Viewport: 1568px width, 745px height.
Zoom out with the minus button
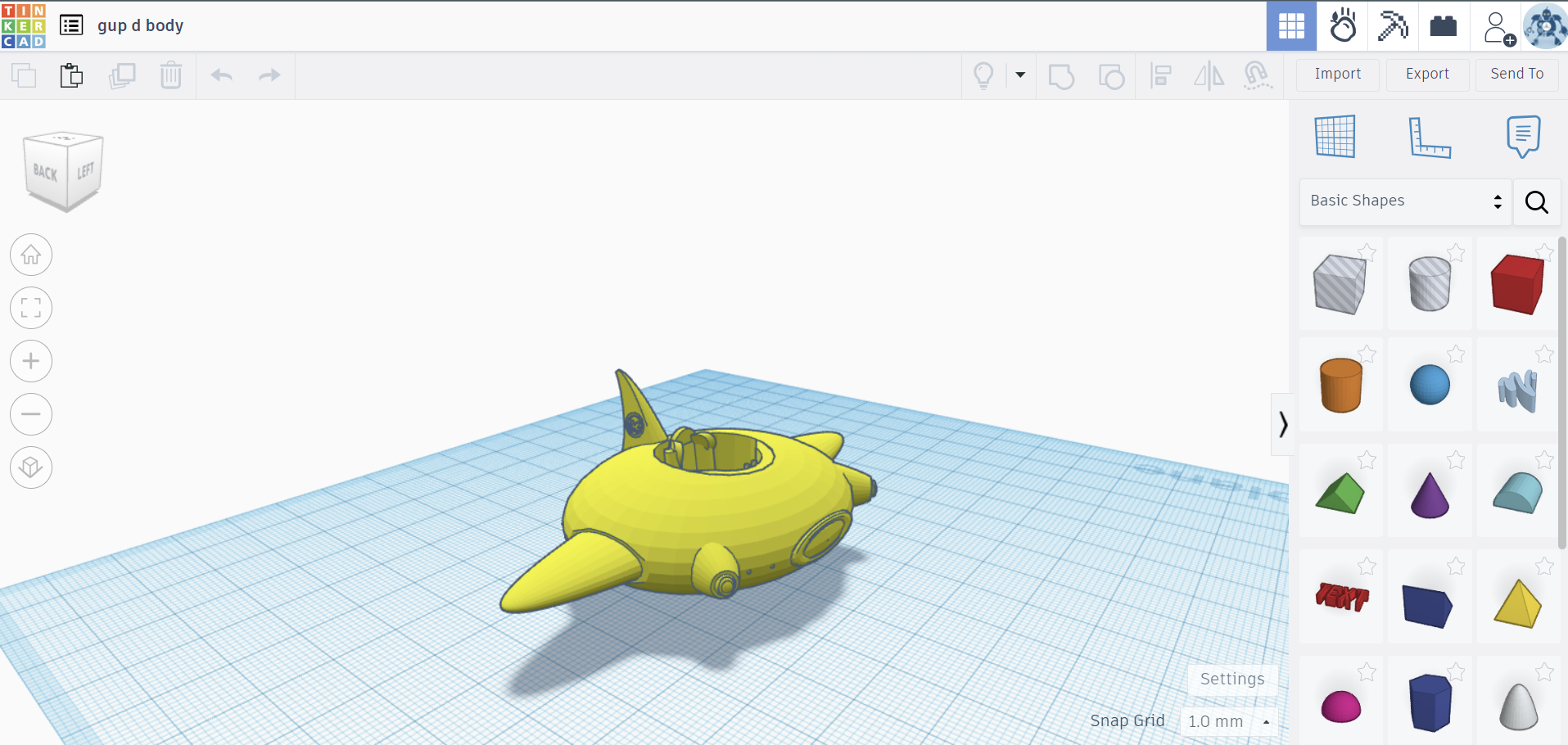(x=31, y=414)
